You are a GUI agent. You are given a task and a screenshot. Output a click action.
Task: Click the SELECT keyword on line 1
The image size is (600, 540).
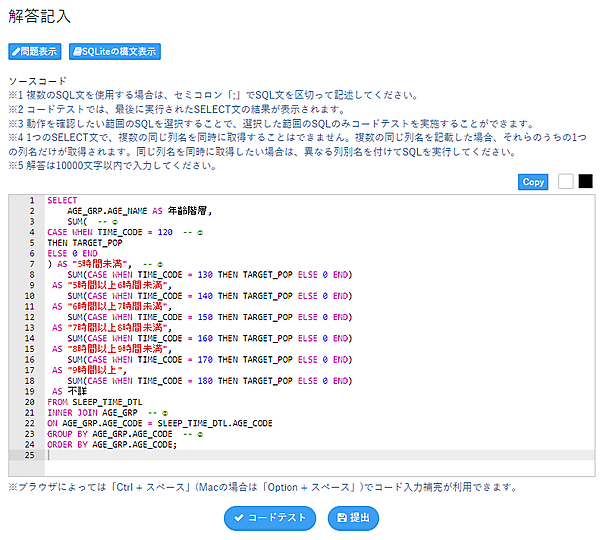click(62, 200)
